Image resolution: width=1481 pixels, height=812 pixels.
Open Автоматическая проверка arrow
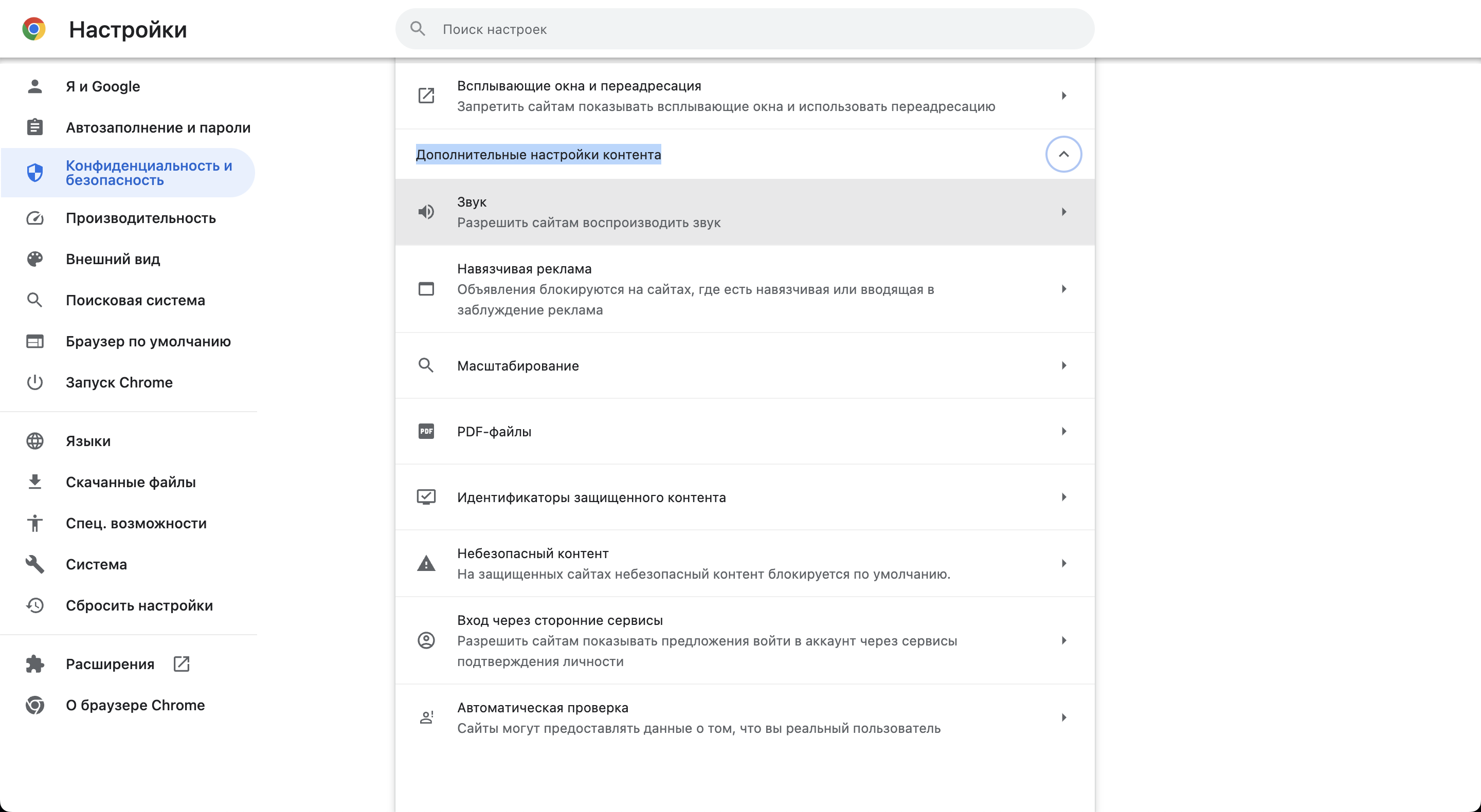click(1063, 717)
